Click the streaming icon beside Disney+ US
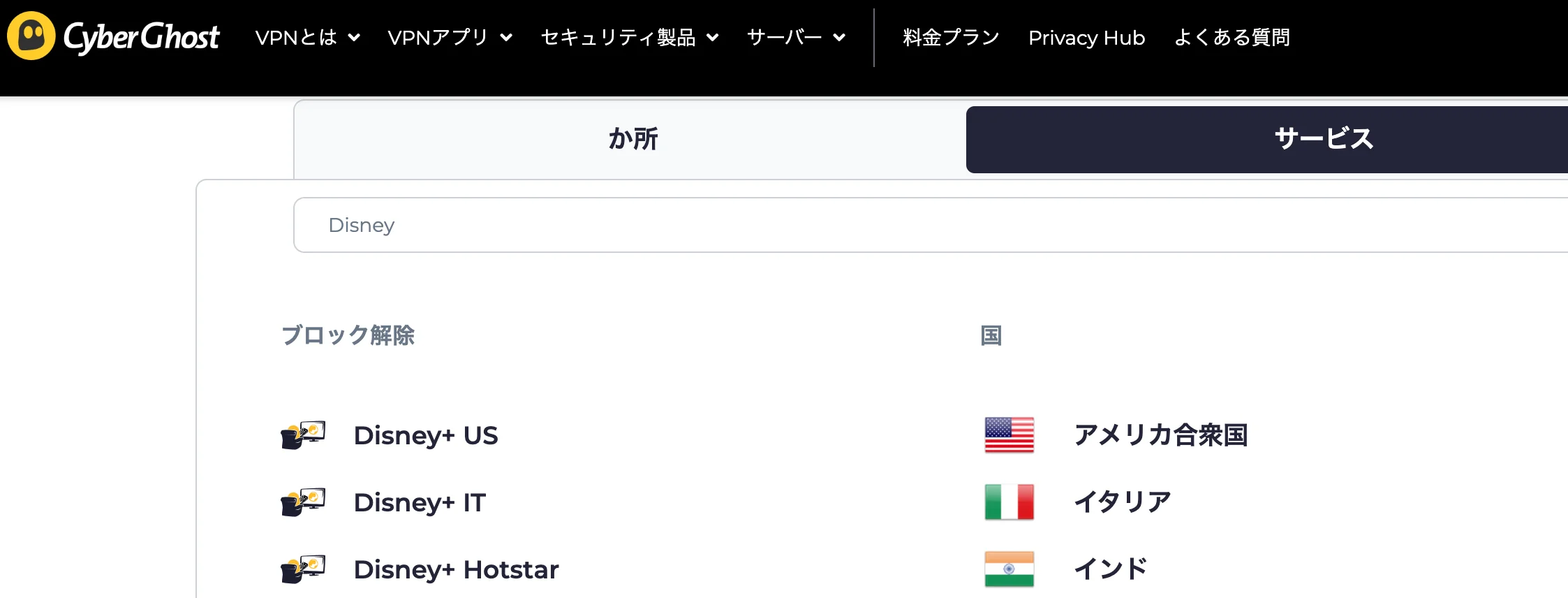 pyautogui.click(x=303, y=435)
